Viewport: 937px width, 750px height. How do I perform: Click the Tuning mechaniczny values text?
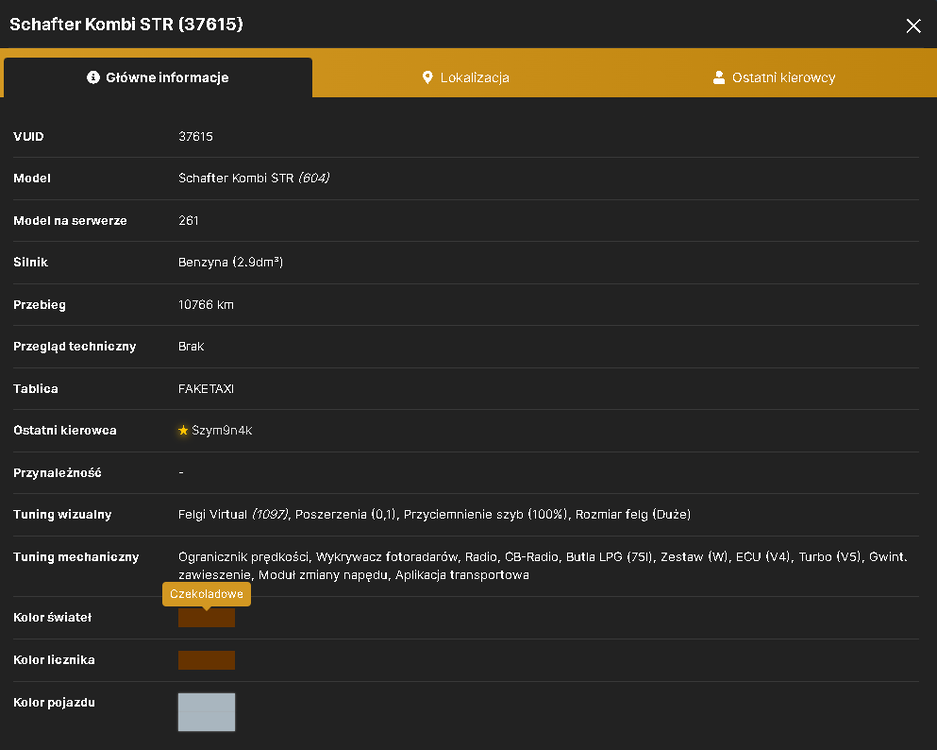pyautogui.click(x=543, y=566)
